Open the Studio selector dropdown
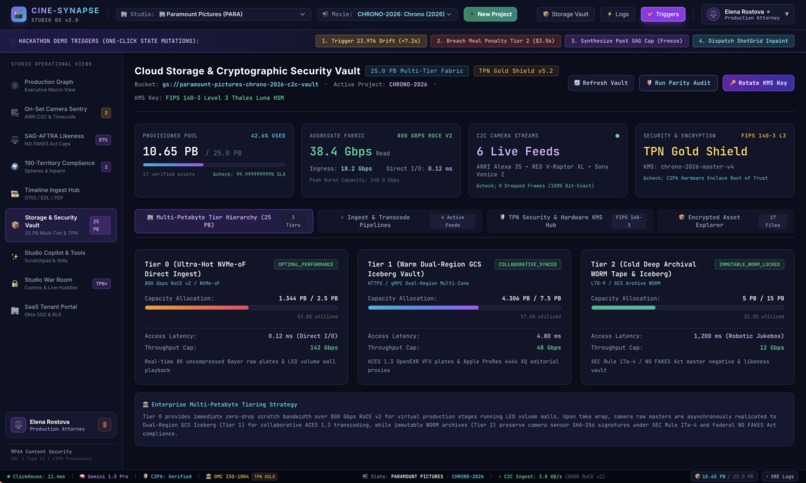Screen dimensions: 806x483 [213, 14]
